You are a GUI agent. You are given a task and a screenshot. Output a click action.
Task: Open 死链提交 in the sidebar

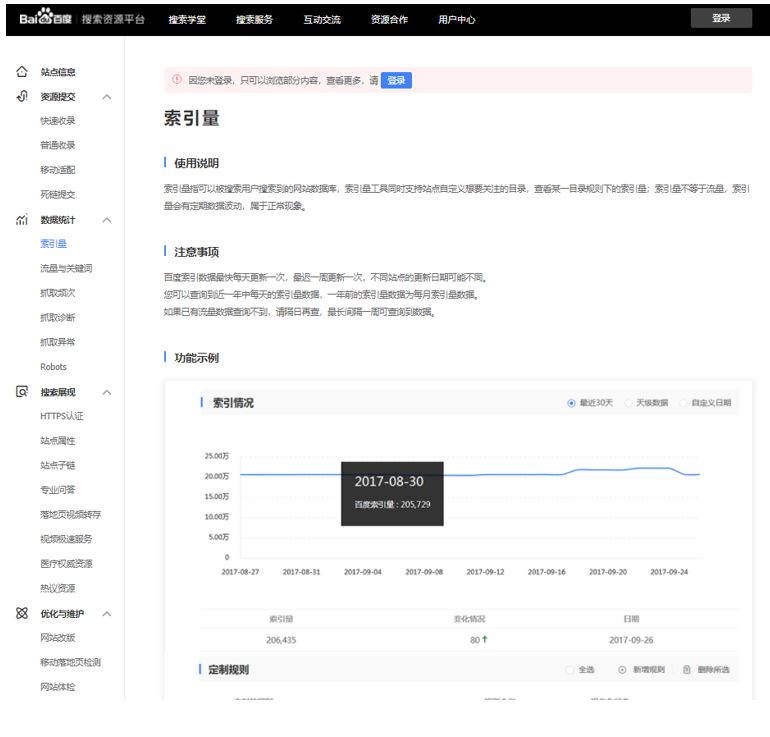(x=58, y=194)
